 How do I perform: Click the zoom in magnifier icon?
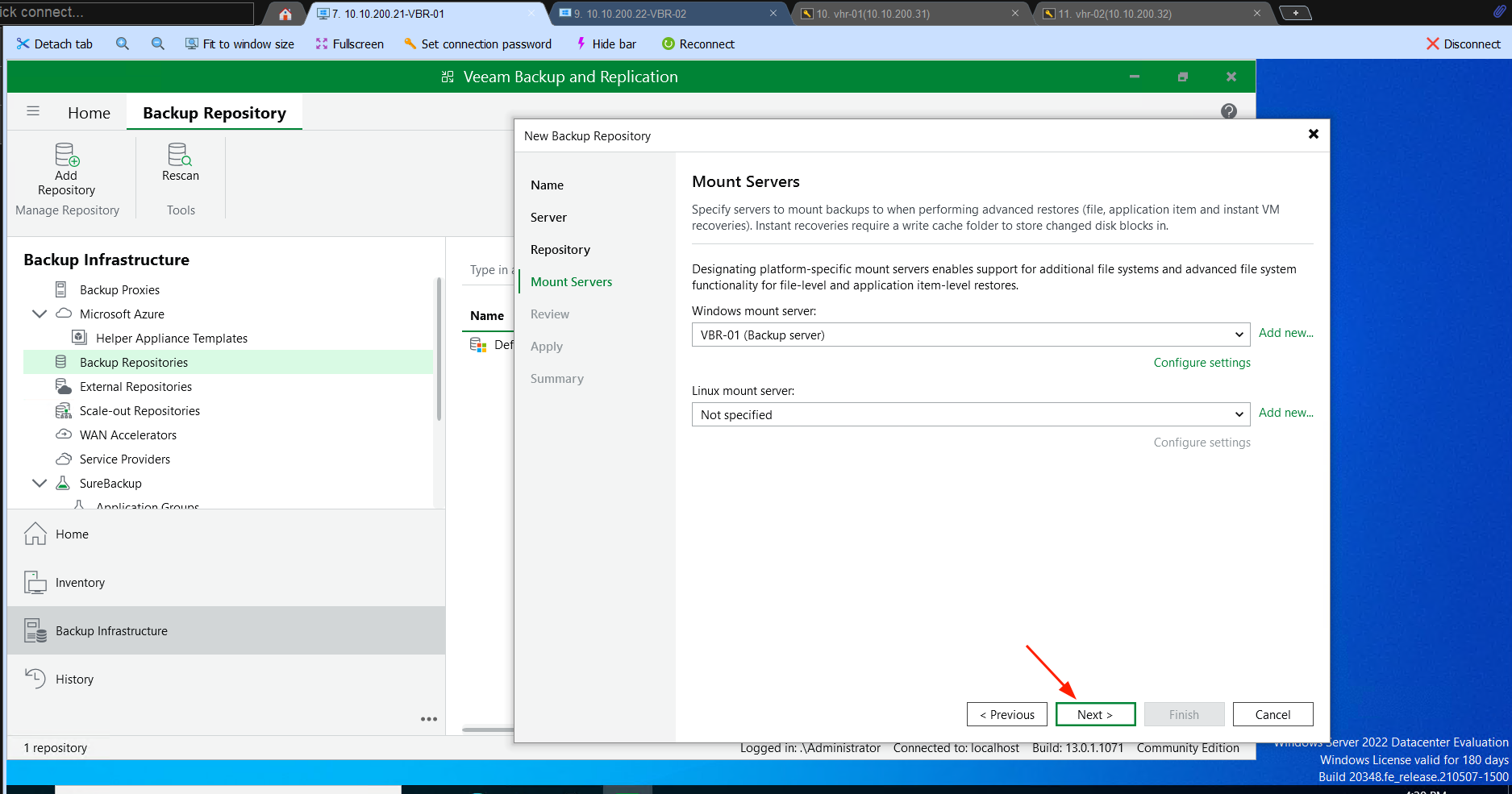tap(123, 44)
